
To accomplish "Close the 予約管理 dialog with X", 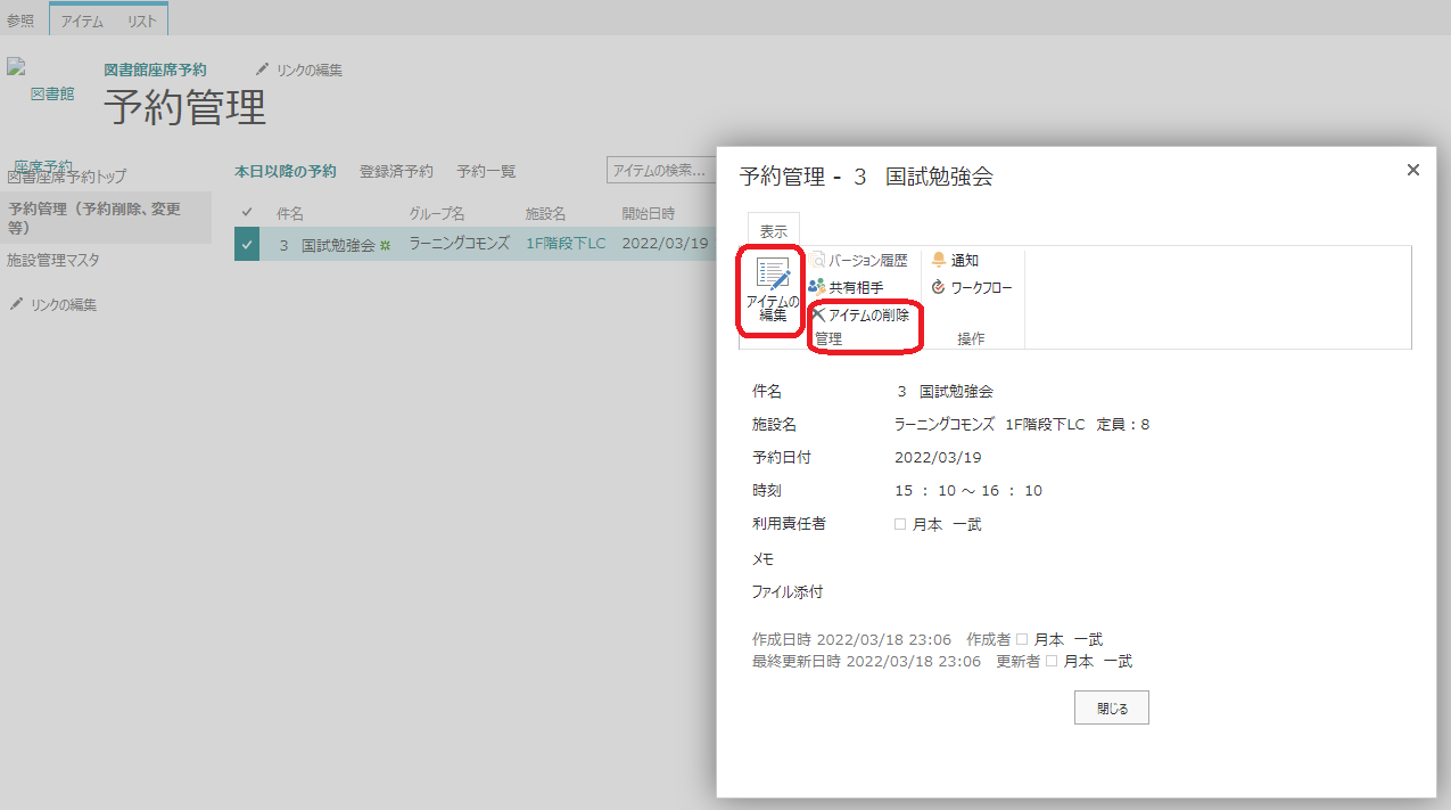I will pos(1413,170).
